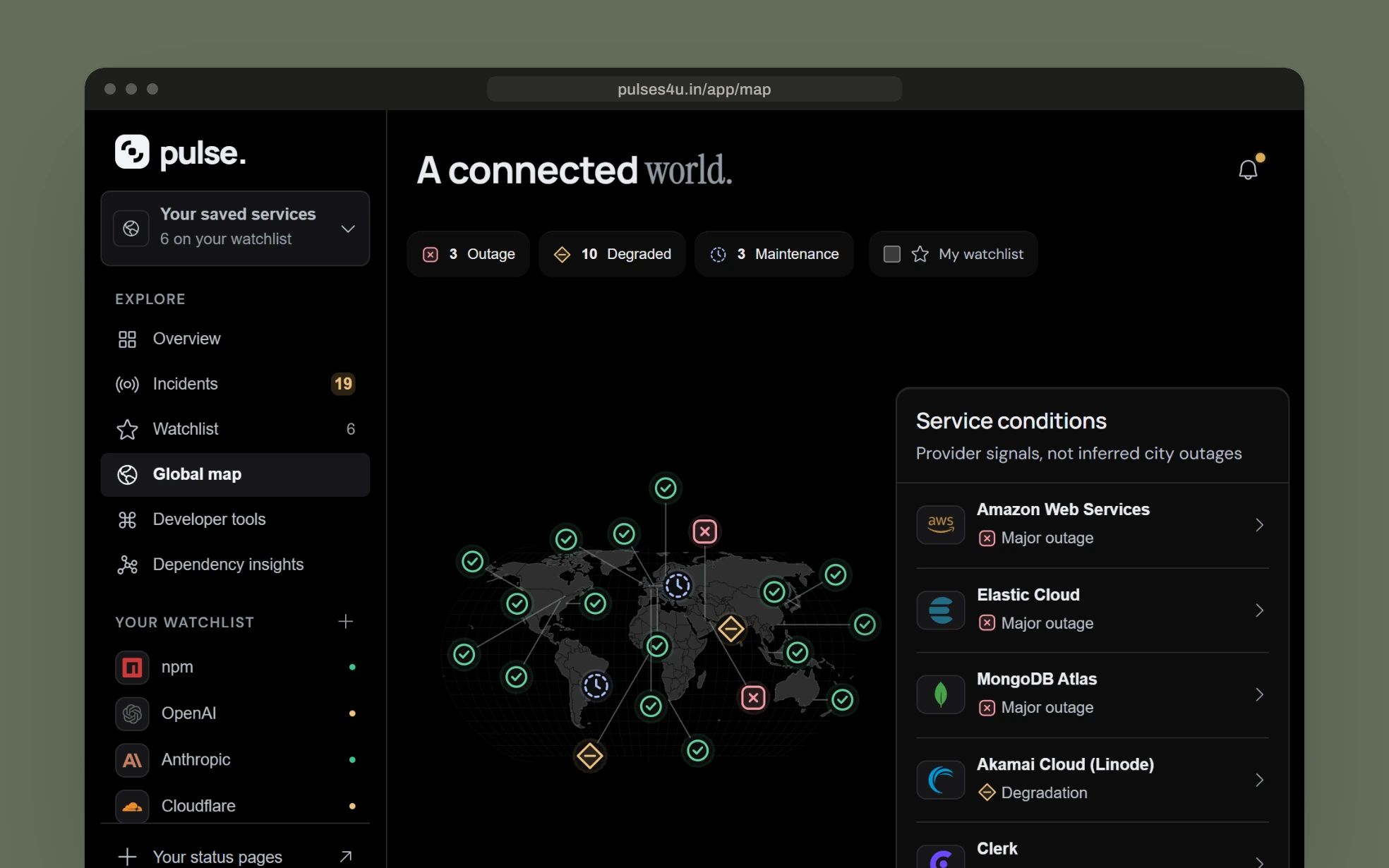Screen dimensions: 1389x868
Task: Open Developer tools
Action: coord(235,519)
